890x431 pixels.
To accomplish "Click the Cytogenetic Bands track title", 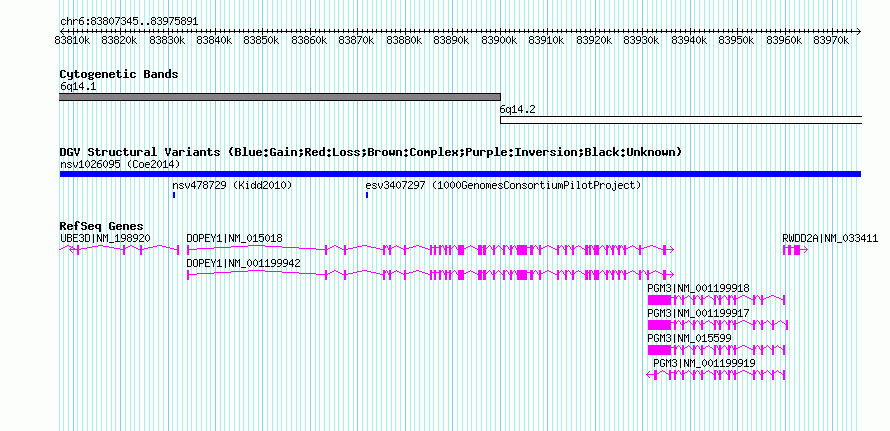I will pyautogui.click(x=119, y=74).
